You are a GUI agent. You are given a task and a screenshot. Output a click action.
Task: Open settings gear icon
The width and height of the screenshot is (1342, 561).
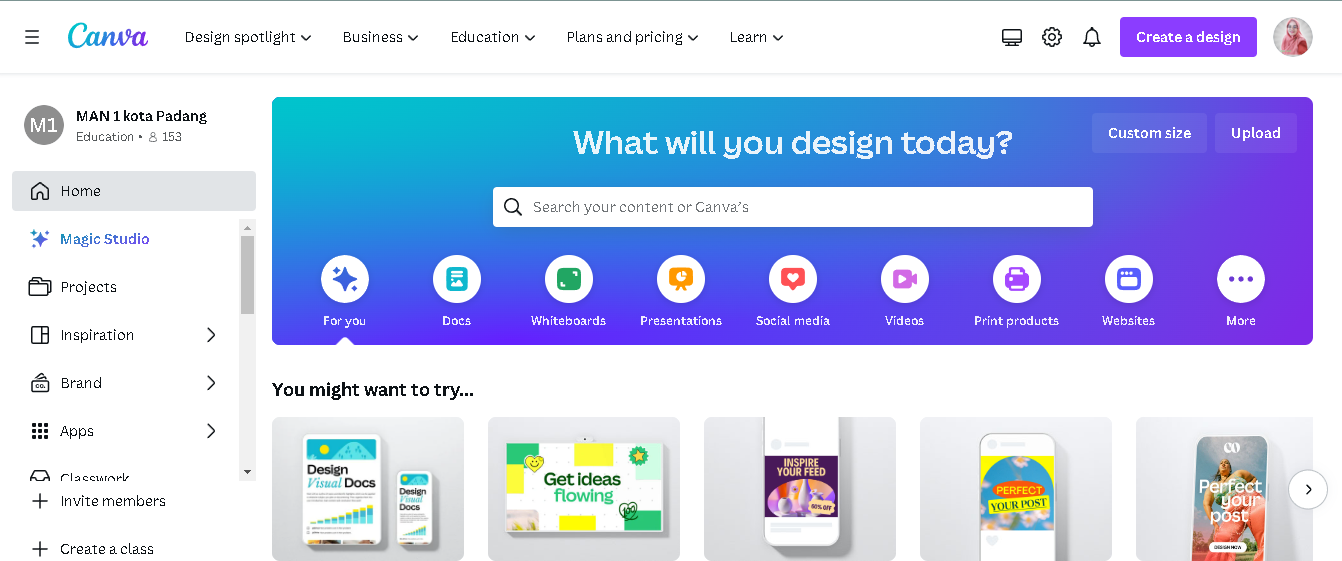1052,37
